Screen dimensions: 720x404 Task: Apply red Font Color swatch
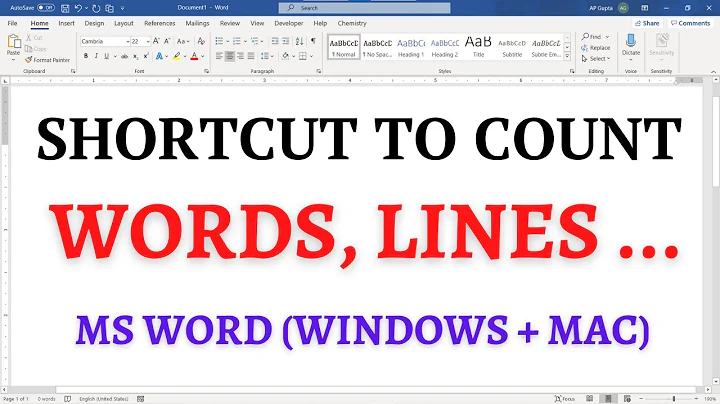[194, 56]
